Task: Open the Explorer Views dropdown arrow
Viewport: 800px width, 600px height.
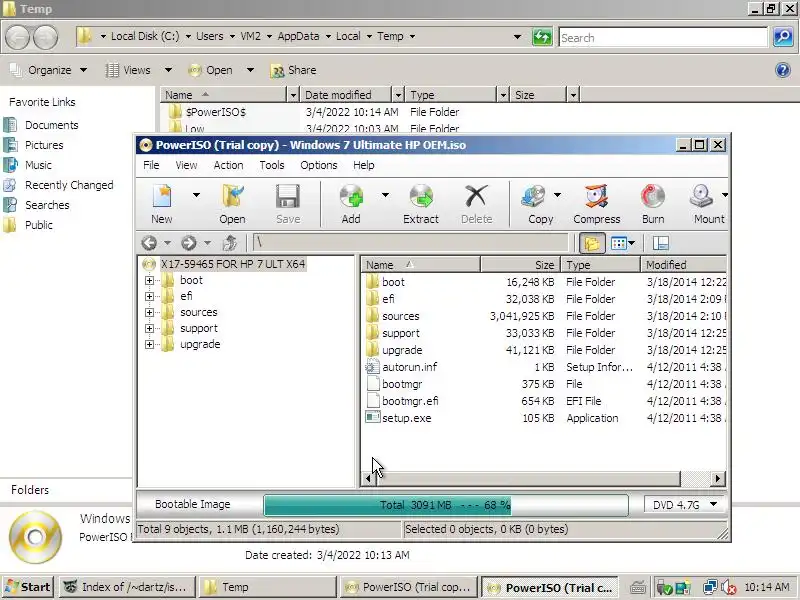Action: point(168,70)
